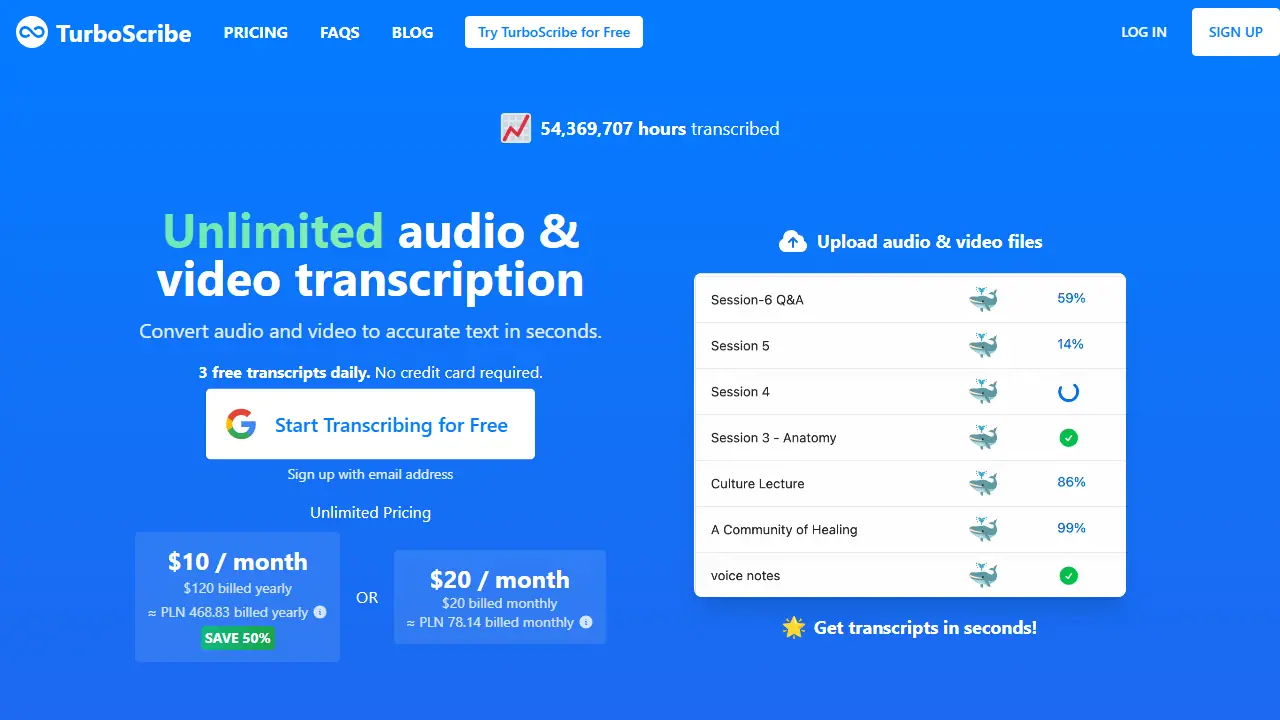Open the FAQS page
This screenshot has height=720, width=1280.
pos(340,32)
